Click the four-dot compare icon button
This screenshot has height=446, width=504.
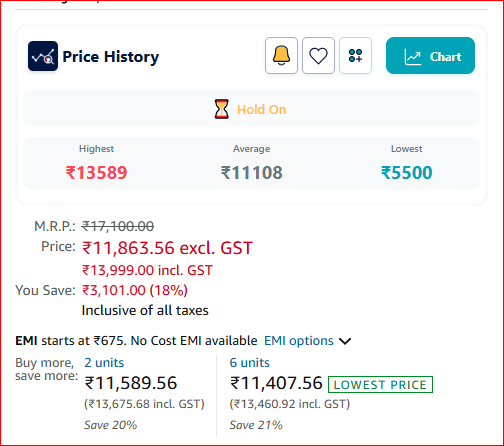(x=355, y=56)
